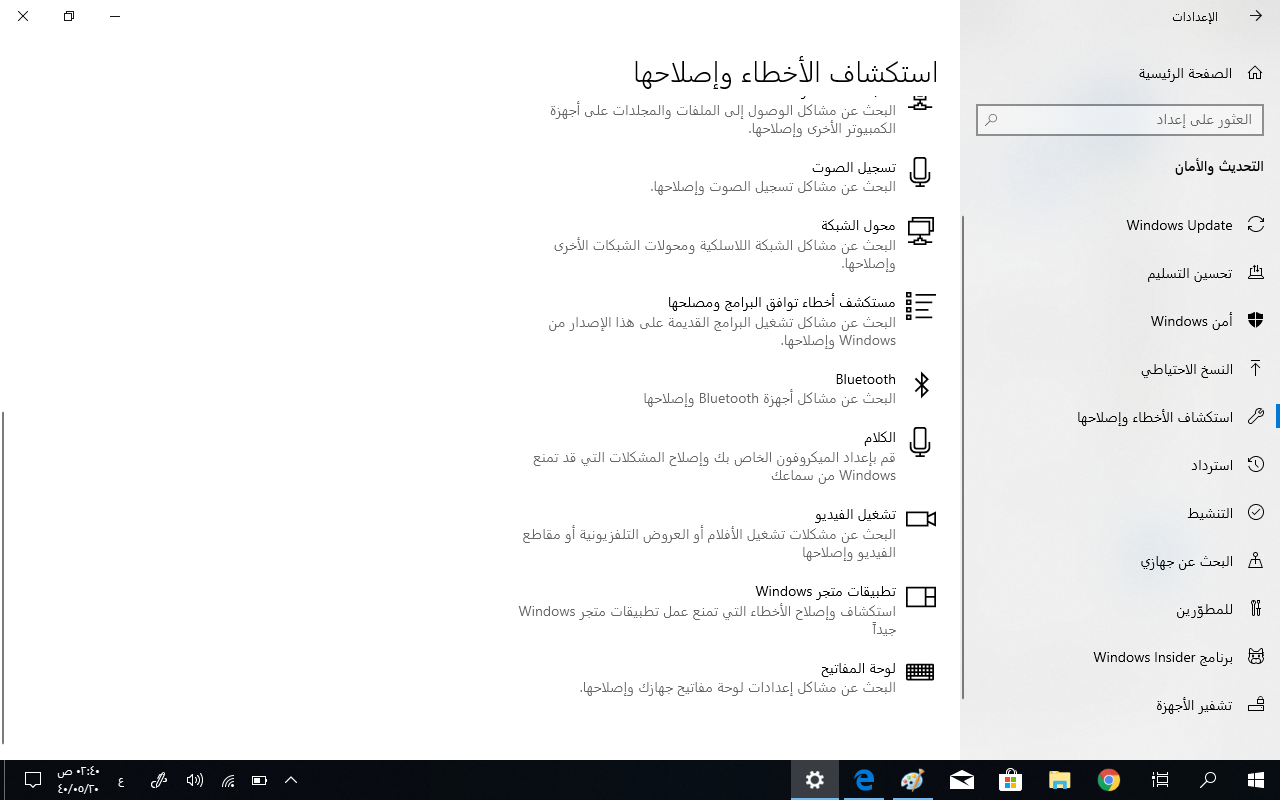Open Task View on taskbar
The image size is (1280, 800).
pyautogui.click(x=1160, y=780)
